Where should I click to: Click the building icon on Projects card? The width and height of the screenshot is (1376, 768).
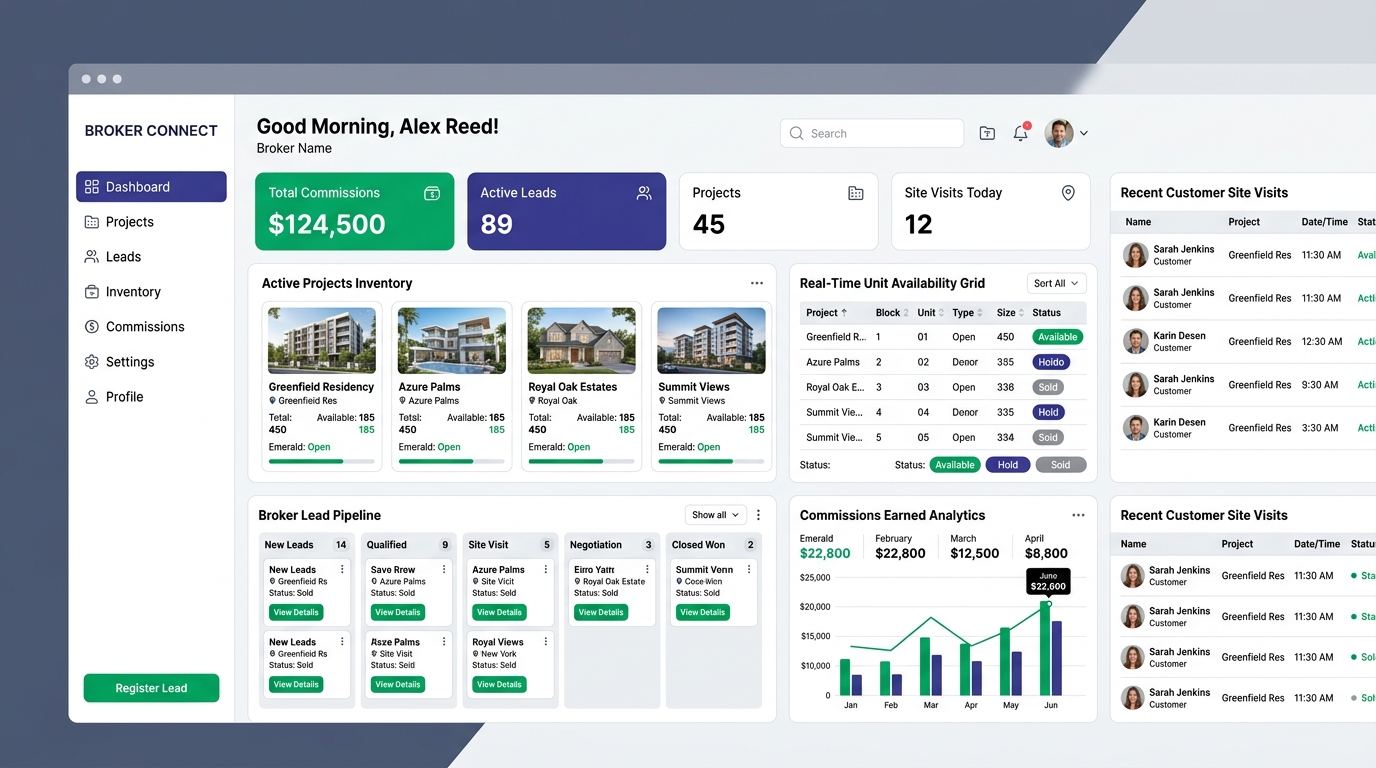pos(856,193)
